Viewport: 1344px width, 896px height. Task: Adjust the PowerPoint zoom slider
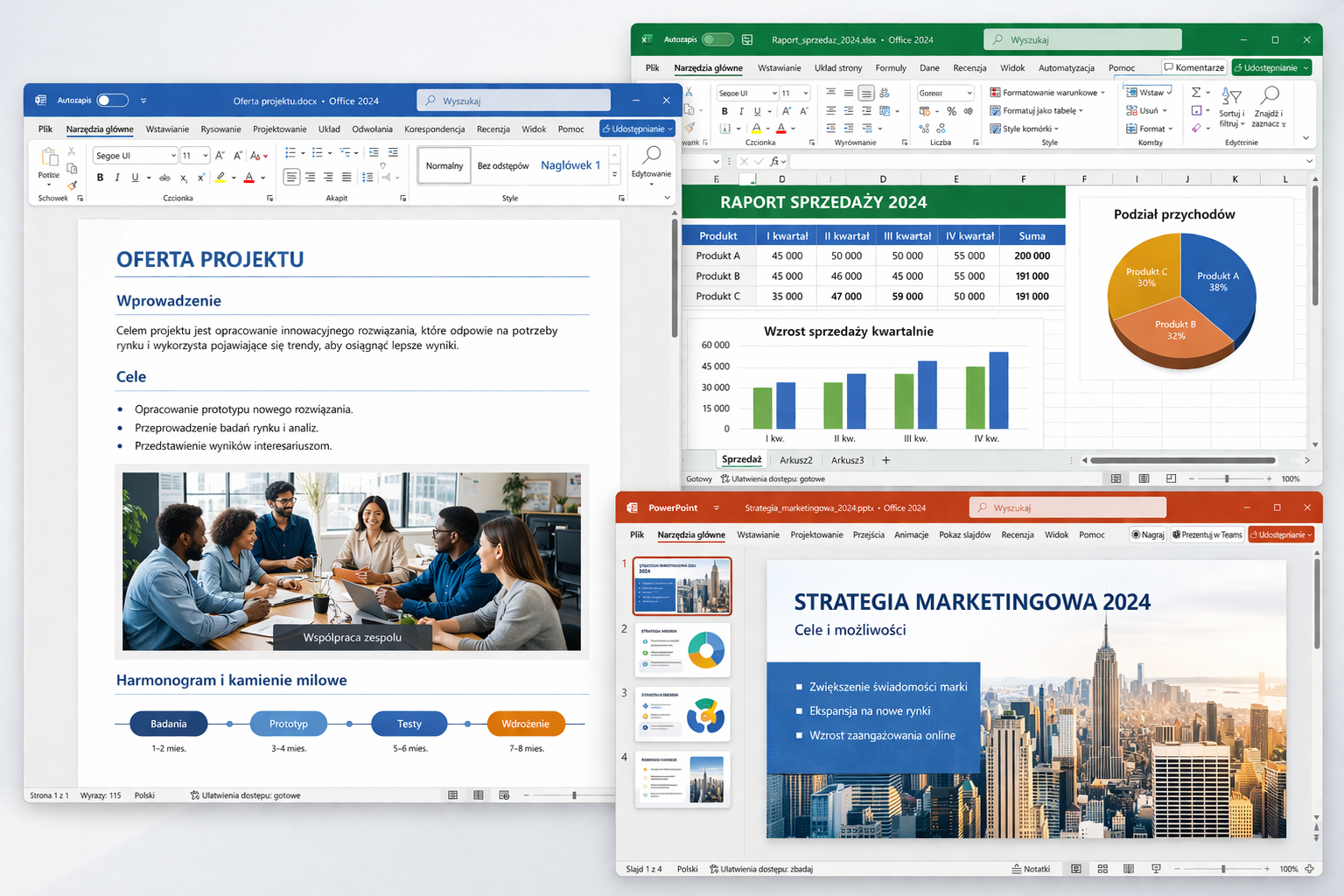1223,869
